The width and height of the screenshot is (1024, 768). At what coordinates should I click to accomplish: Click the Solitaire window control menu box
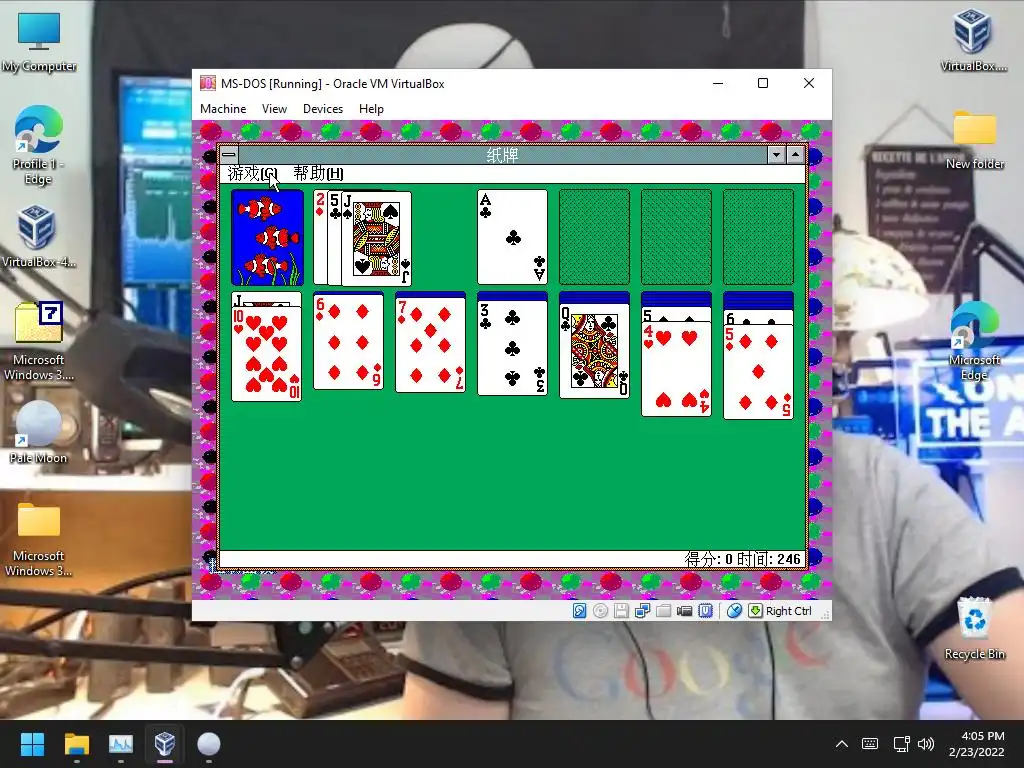[229, 155]
